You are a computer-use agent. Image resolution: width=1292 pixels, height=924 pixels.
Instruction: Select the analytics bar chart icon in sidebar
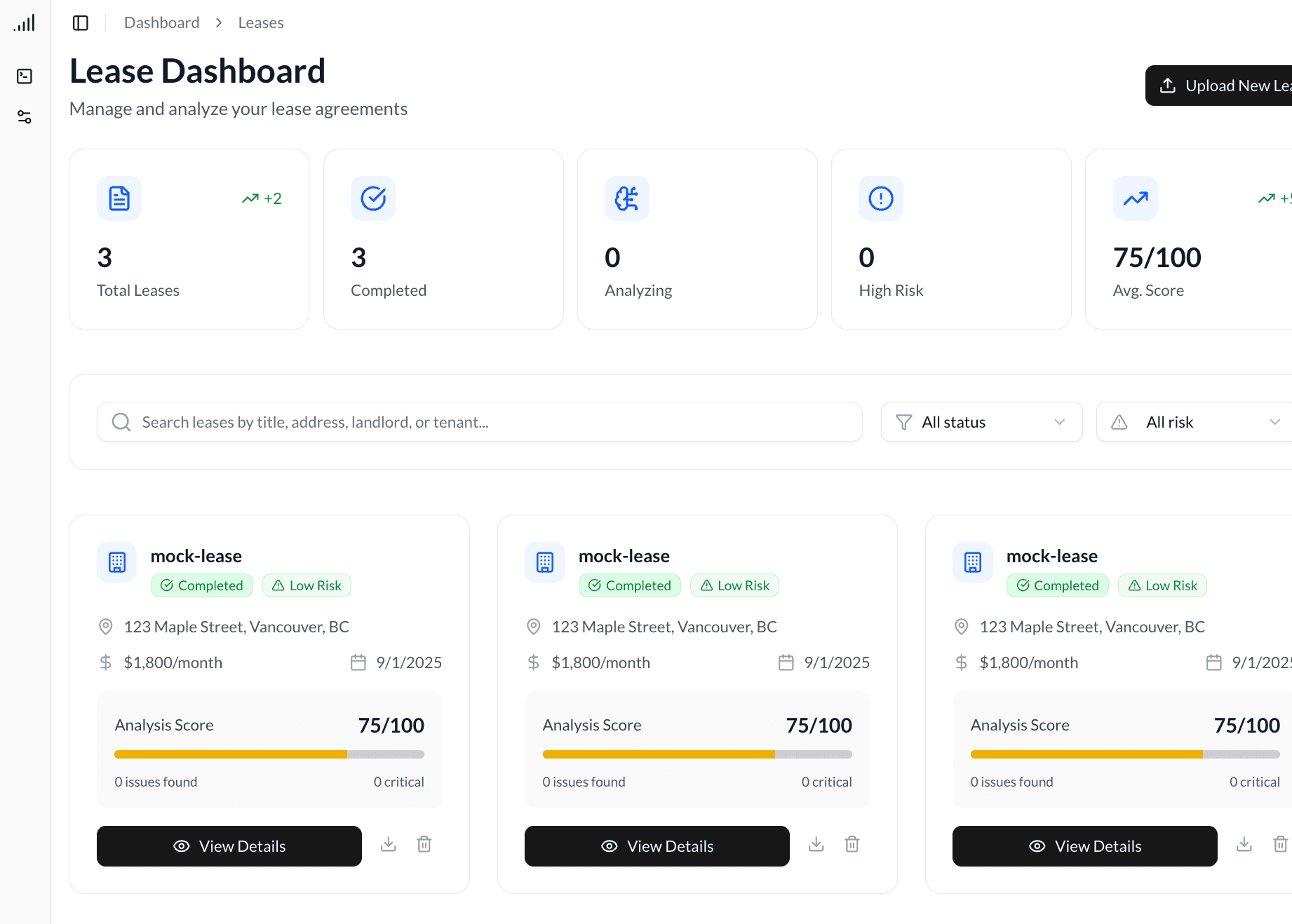[25, 23]
